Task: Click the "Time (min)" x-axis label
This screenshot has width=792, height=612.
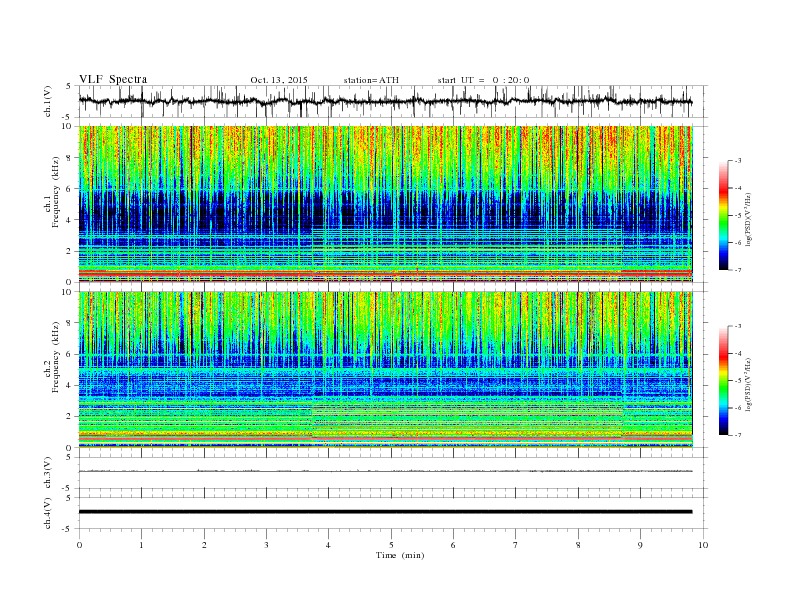Action: [400, 555]
